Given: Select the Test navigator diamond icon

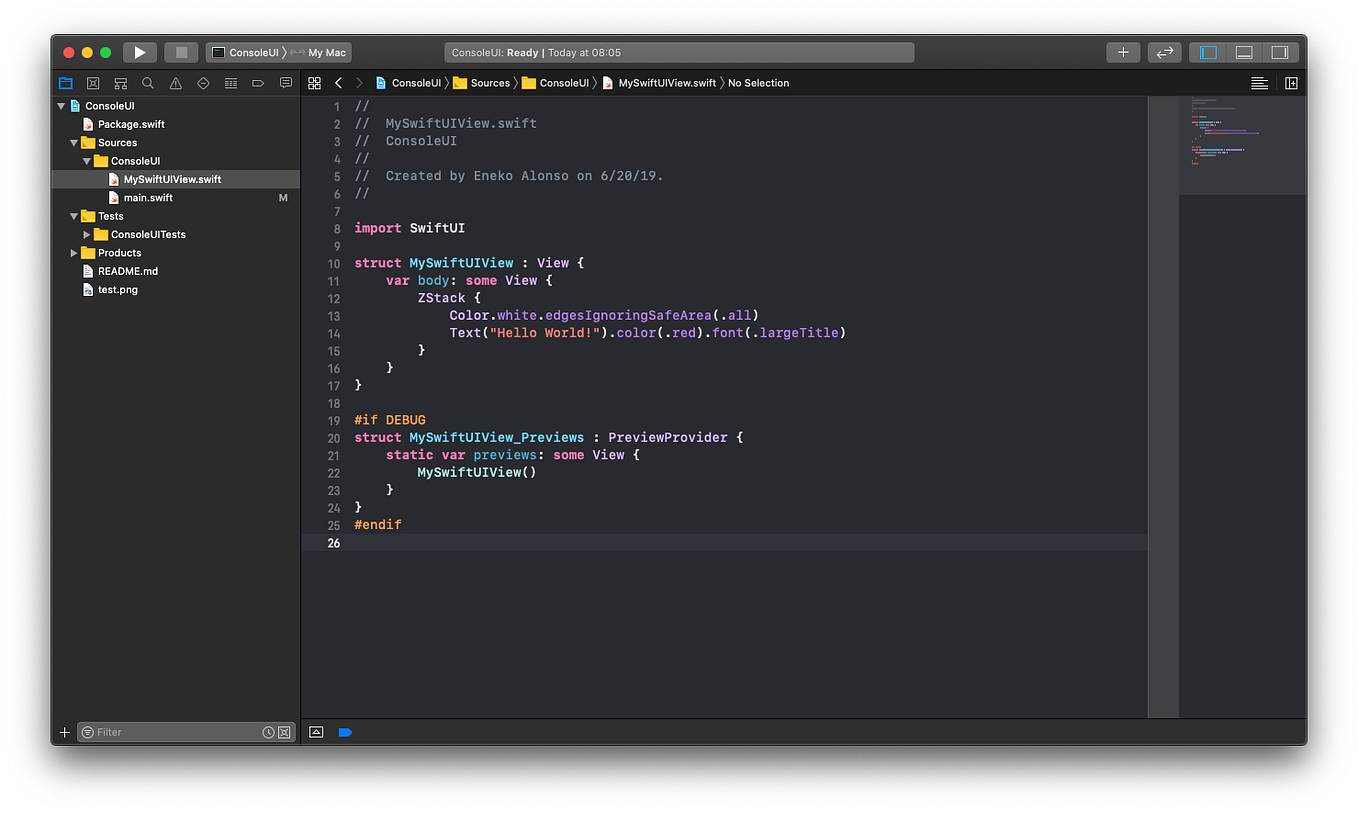Looking at the screenshot, I should click(x=203, y=83).
